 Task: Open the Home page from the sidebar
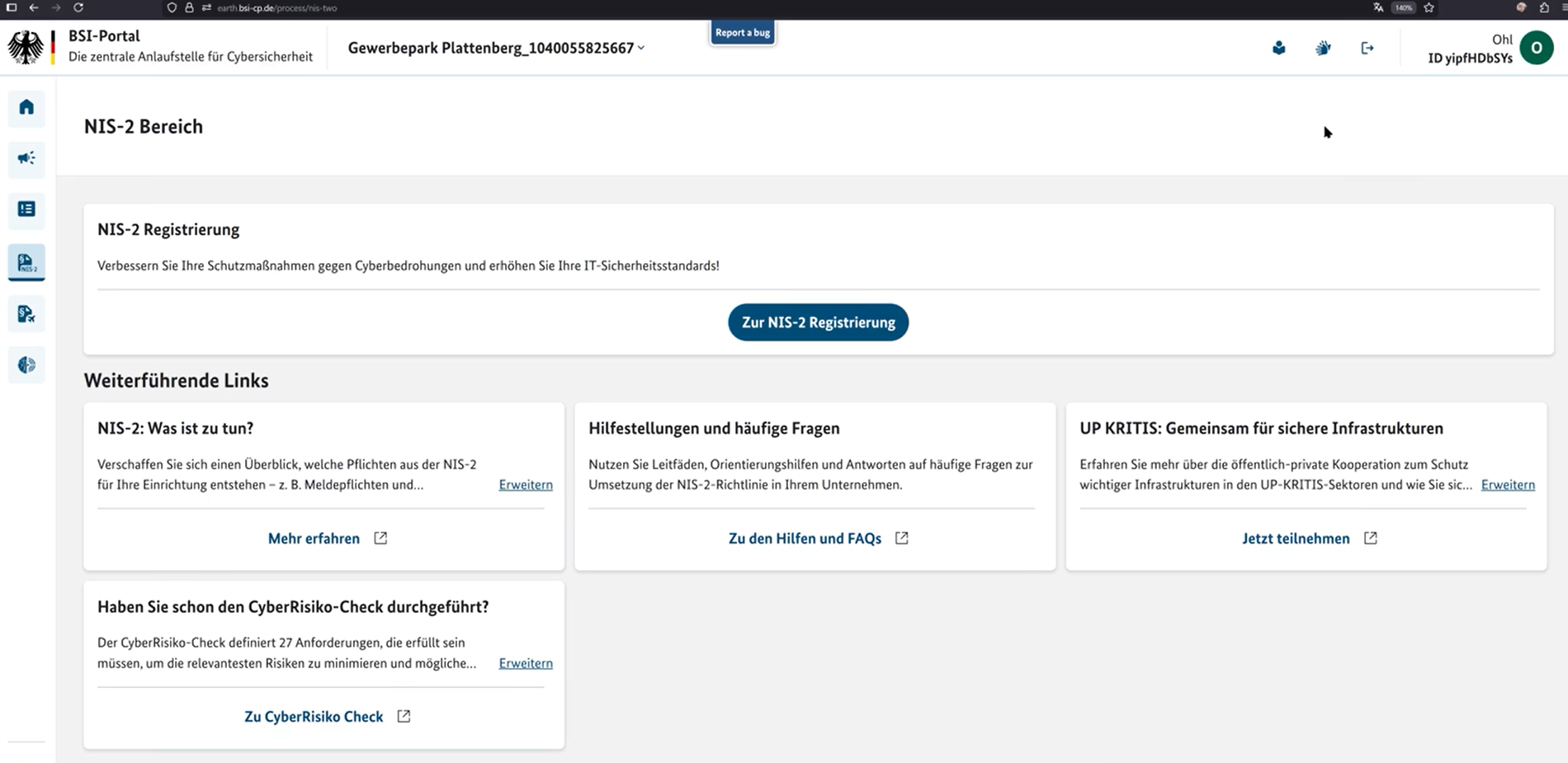pos(26,107)
